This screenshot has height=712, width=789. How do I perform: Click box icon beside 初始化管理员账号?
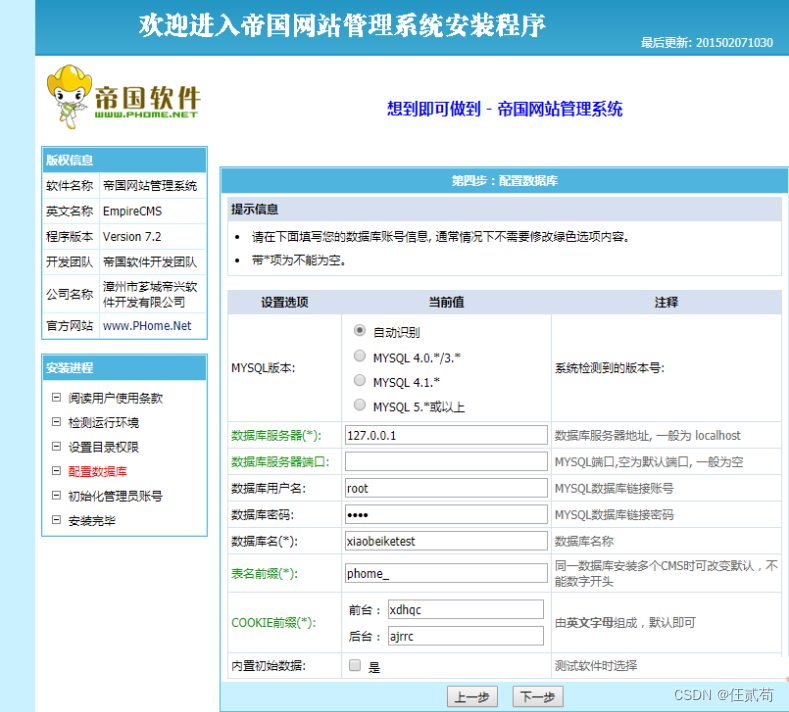pos(56,495)
